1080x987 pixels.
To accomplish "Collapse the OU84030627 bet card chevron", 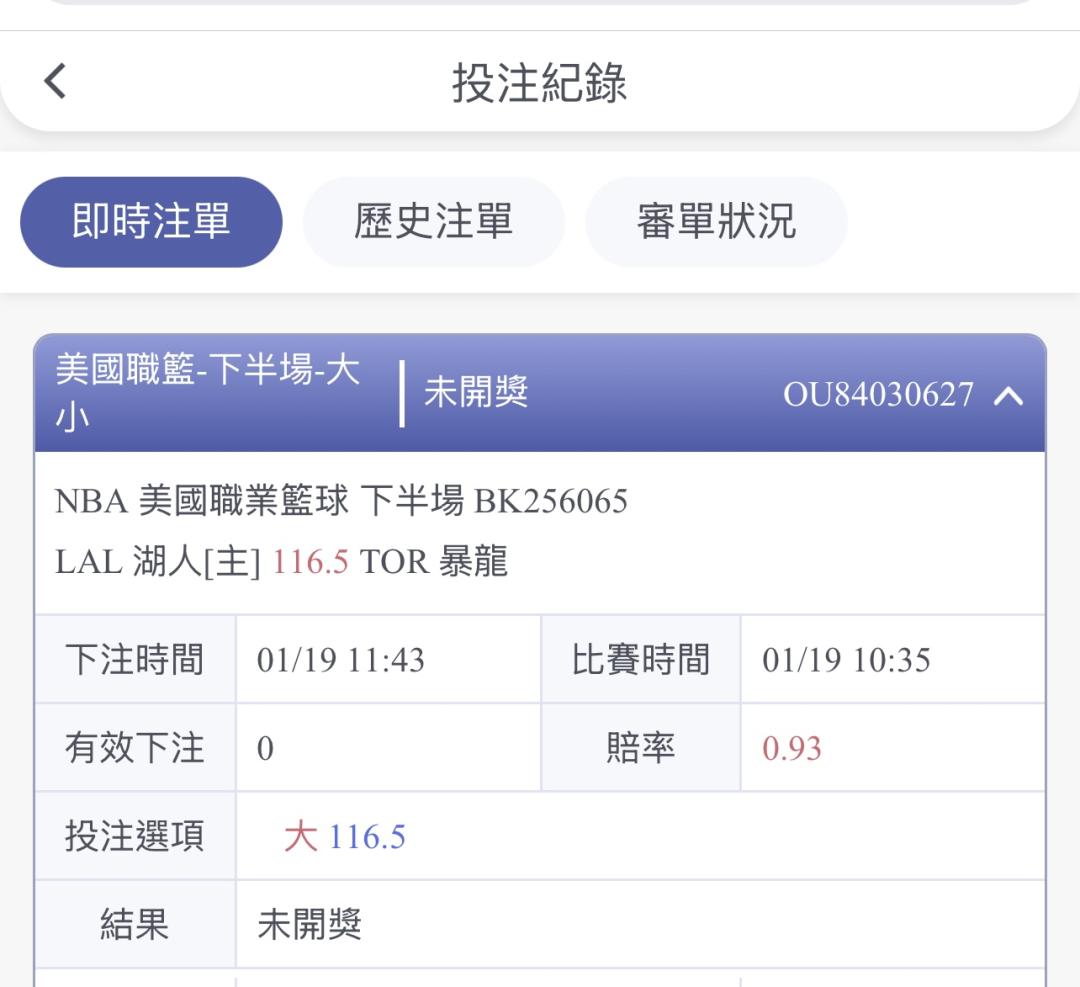I will [1009, 395].
